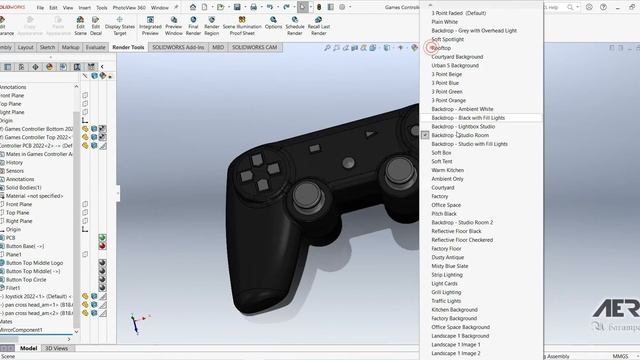
Task: Click the MMGS units status entry
Action: pyautogui.click(x=620, y=356)
